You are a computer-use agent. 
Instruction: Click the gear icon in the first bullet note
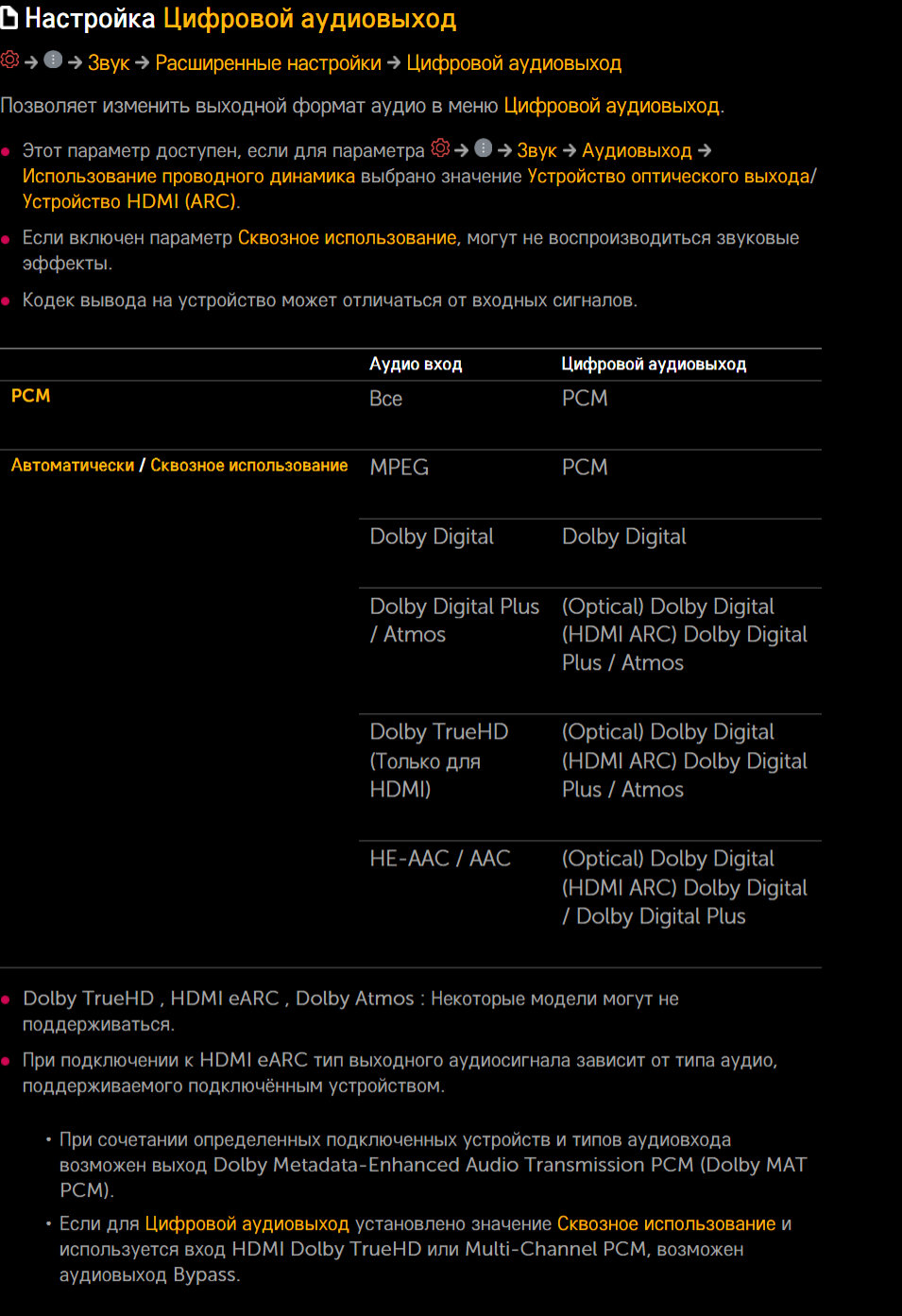(x=440, y=148)
